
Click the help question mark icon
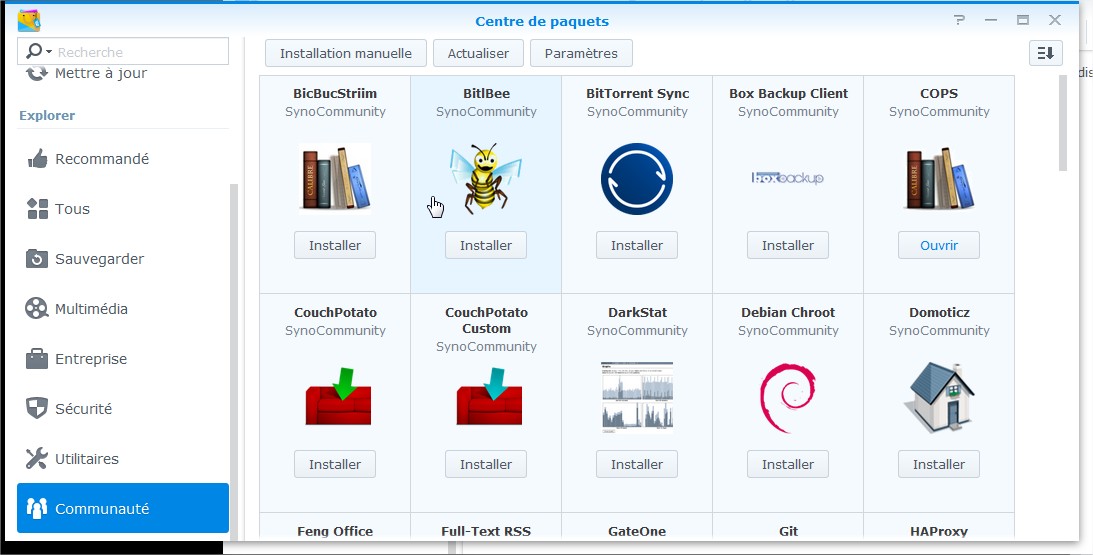click(960, 20)
